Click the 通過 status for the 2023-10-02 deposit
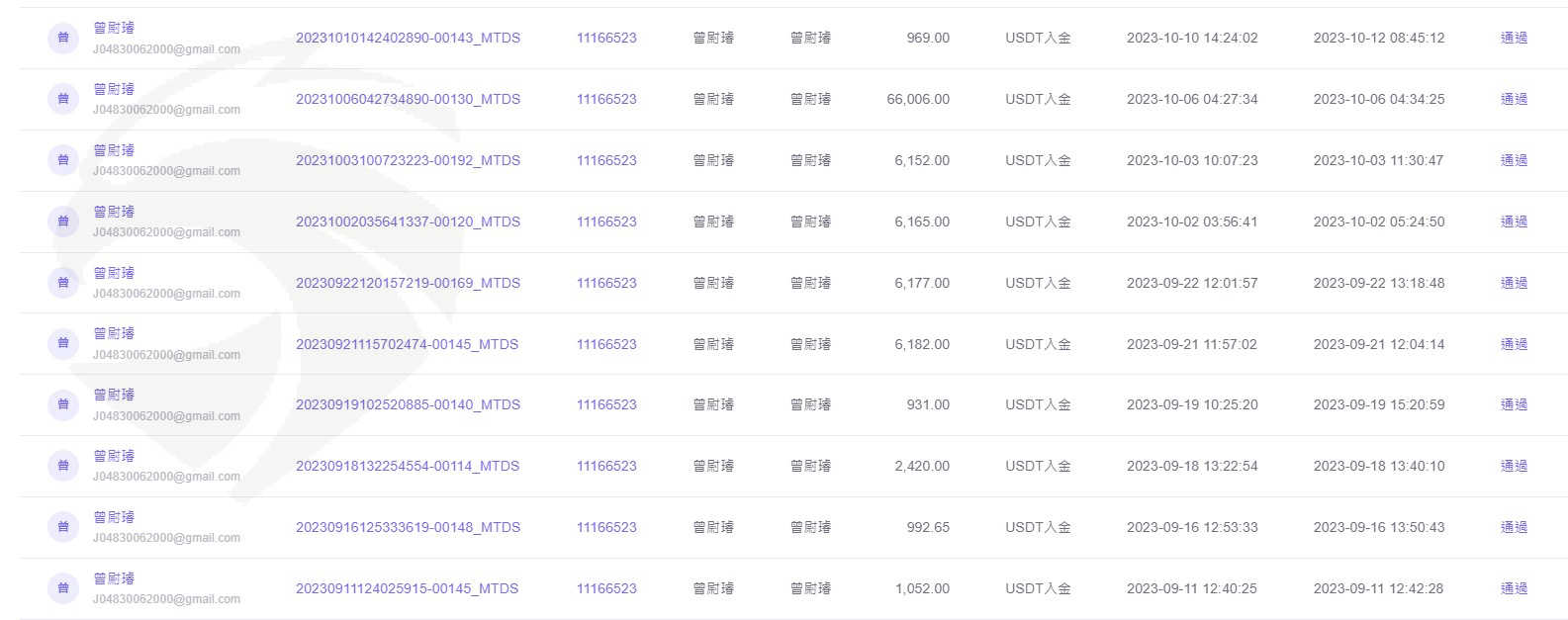This screenshot has height=620, width=1568. [x=1514, y=221]
